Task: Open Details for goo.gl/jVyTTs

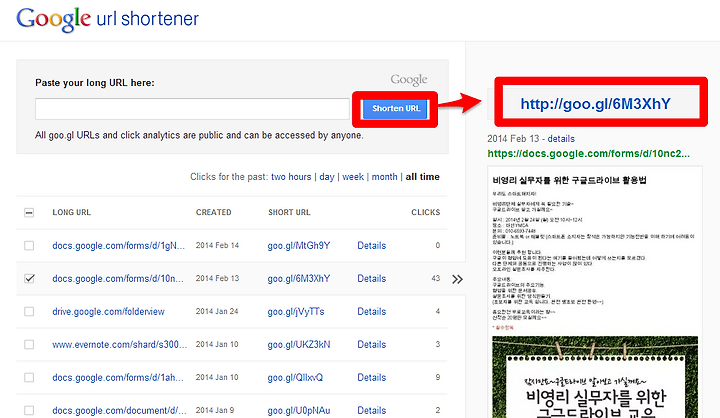Action: click(371, 312)
